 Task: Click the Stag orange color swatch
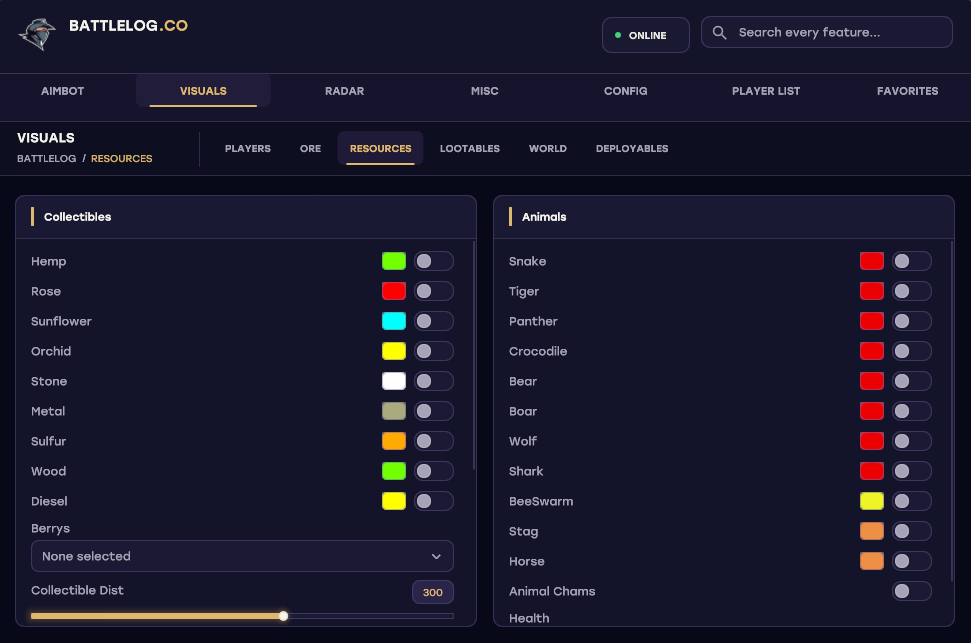[872, 531]
